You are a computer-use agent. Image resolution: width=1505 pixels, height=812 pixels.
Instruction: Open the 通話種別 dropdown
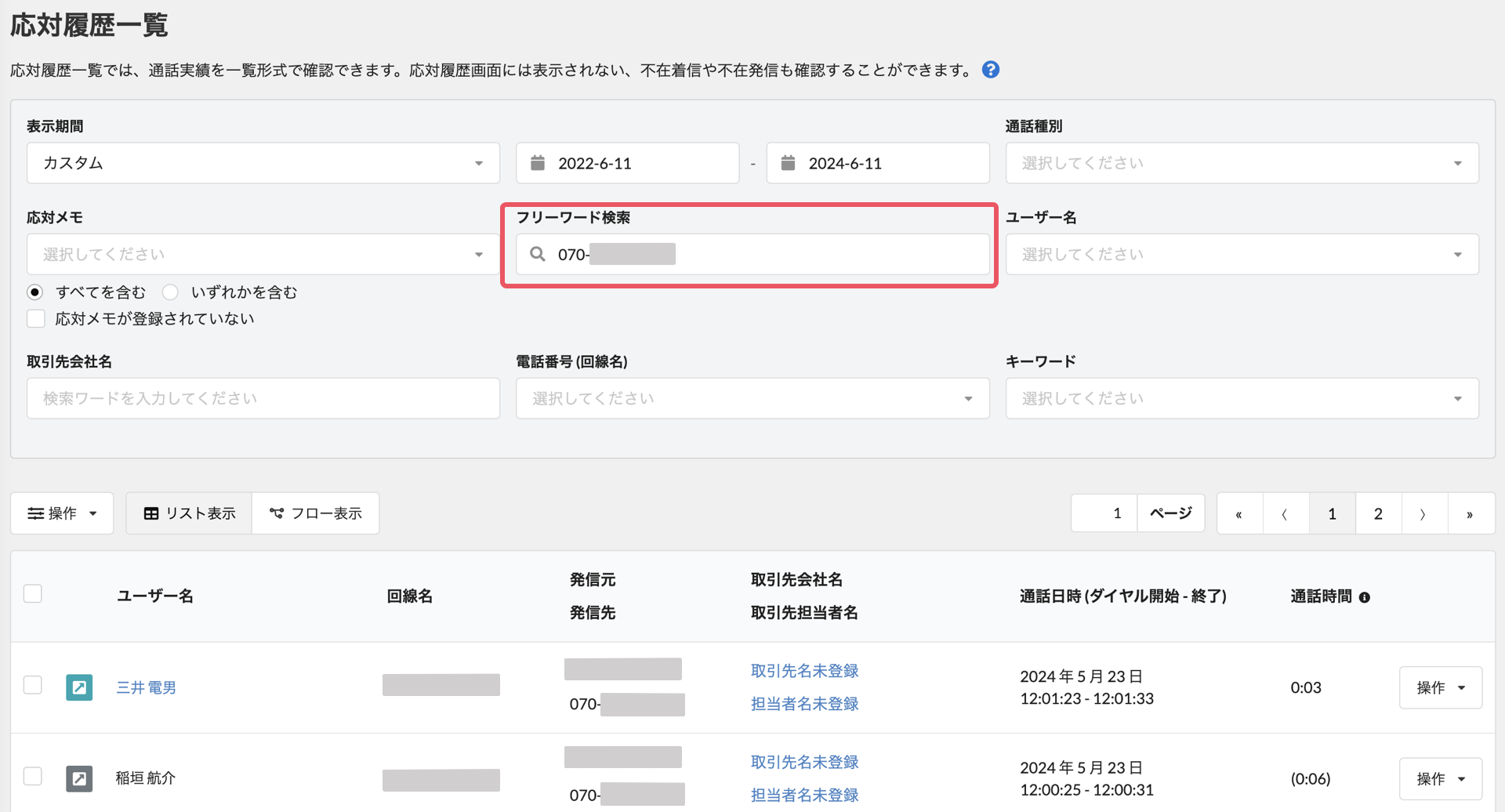tap(1242, 163)
